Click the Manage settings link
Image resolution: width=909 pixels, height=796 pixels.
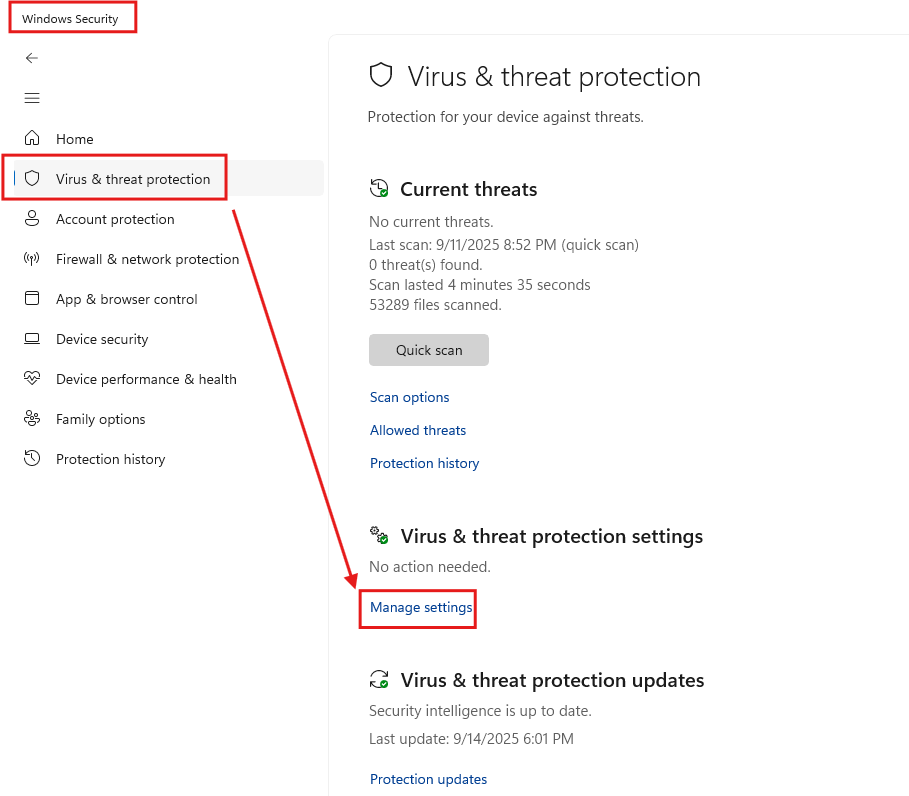pos(421,607)
